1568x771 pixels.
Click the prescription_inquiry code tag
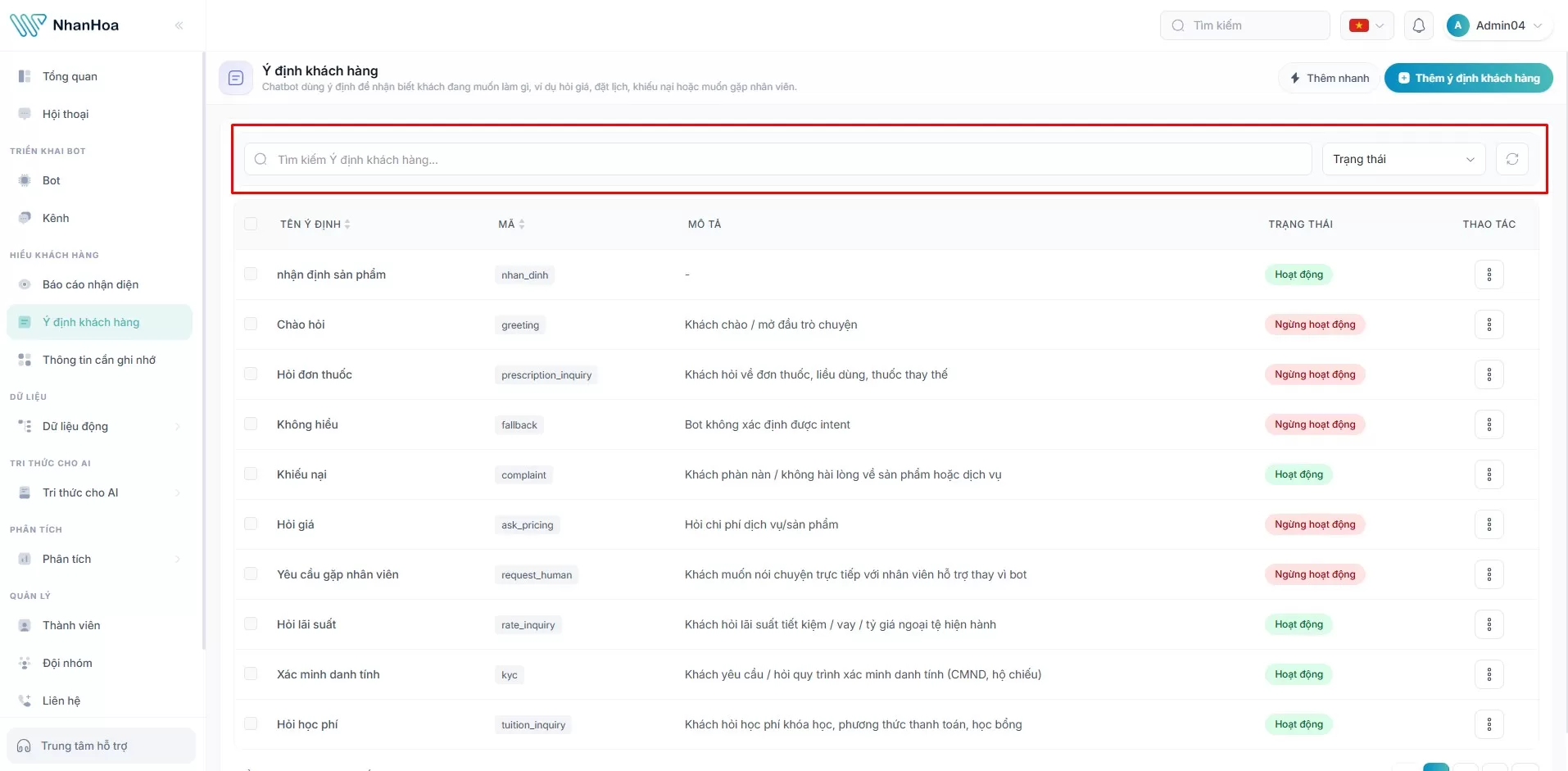[546, 375]
